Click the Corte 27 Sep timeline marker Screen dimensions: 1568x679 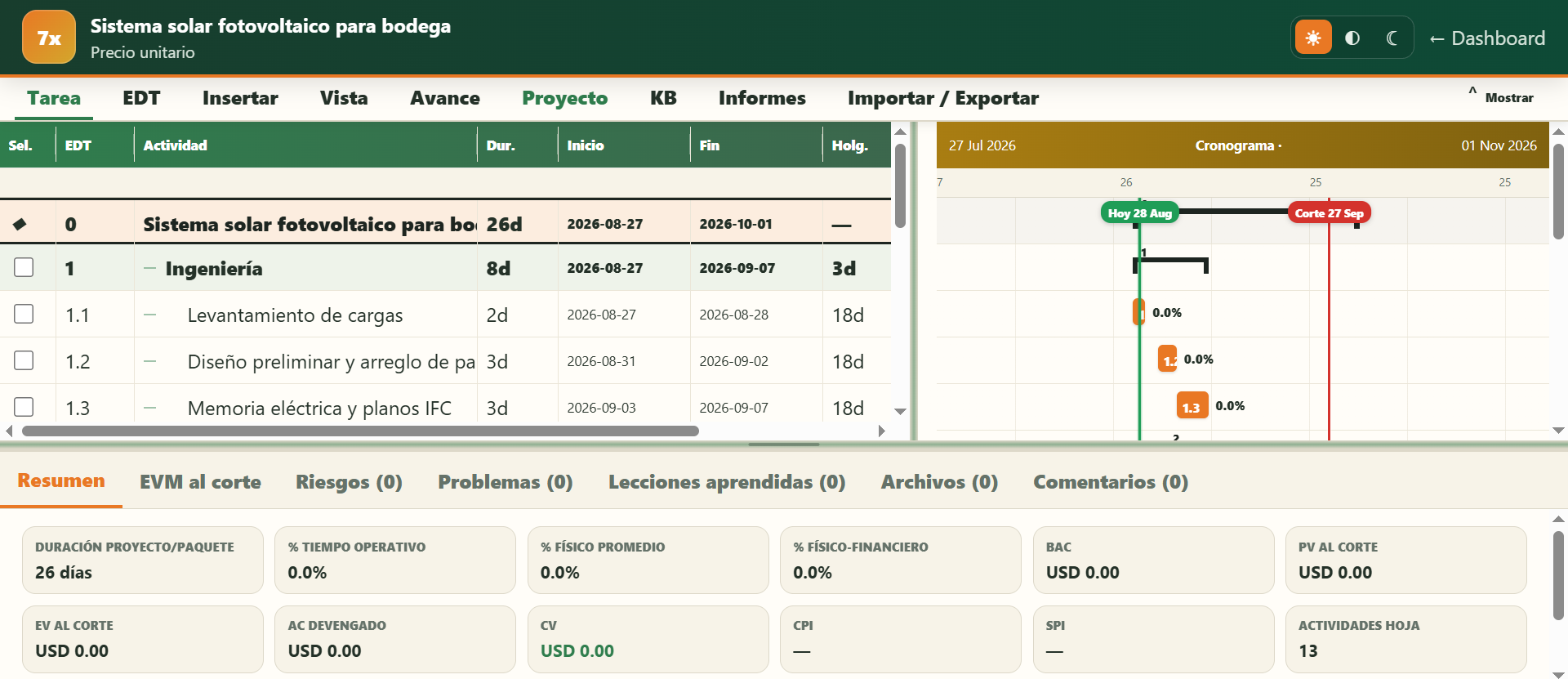point(1330,213)
